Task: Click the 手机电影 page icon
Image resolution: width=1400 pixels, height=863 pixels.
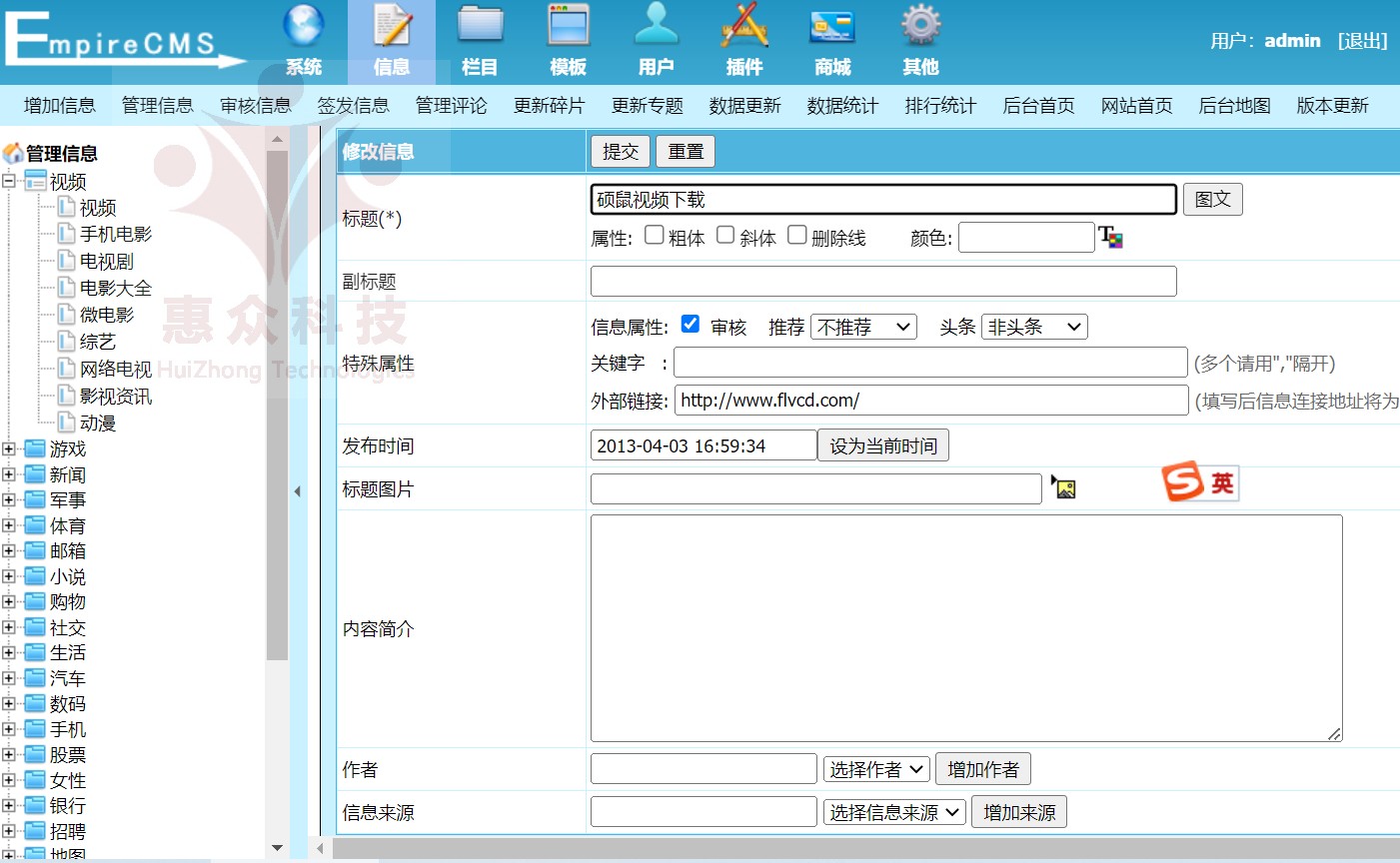Action: tap(66, 234)
